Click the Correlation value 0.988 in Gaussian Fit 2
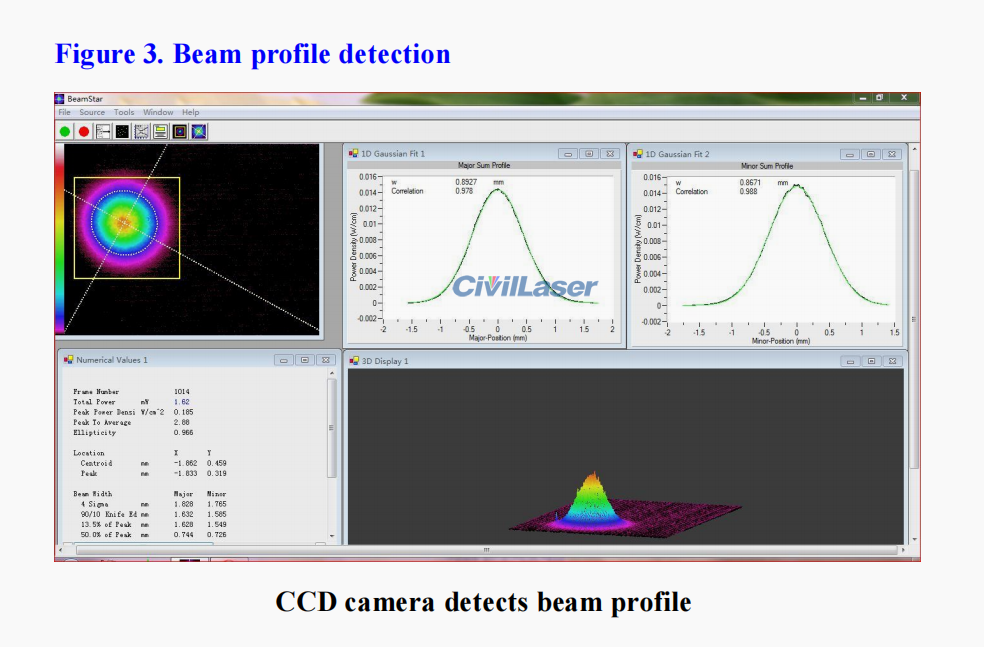Viewport: 984px width, 647px height. click(748, 191)
